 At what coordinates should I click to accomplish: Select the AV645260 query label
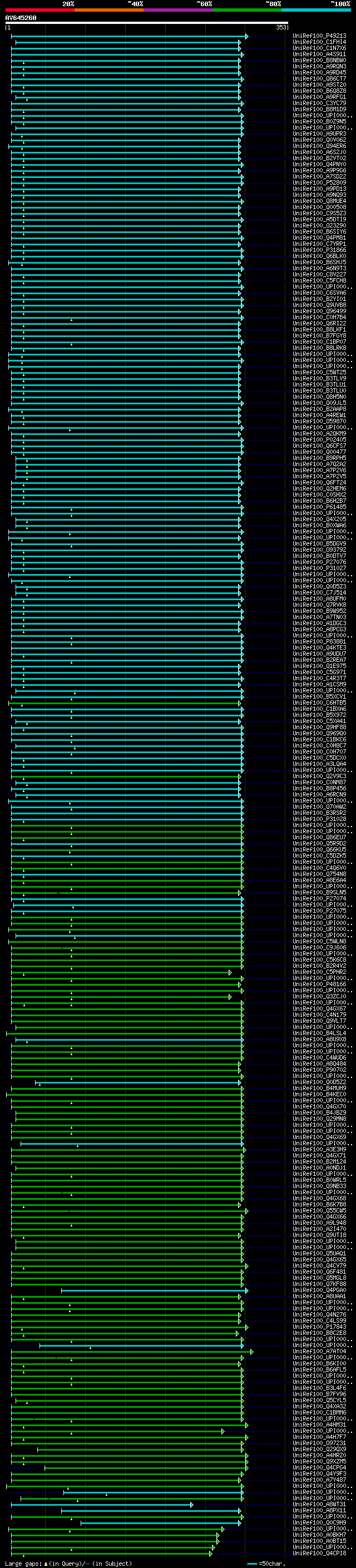21,18
